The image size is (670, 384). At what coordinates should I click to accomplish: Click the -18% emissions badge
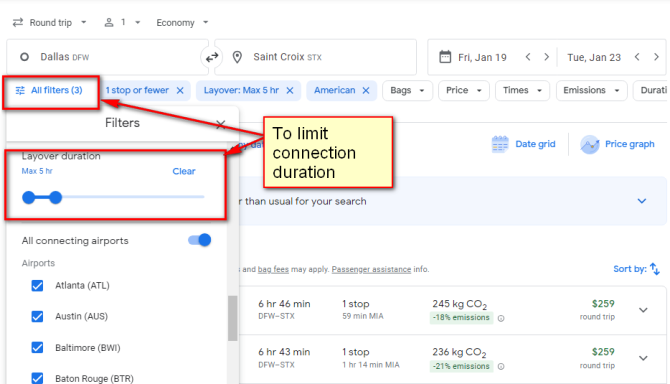tap(461, 318)
